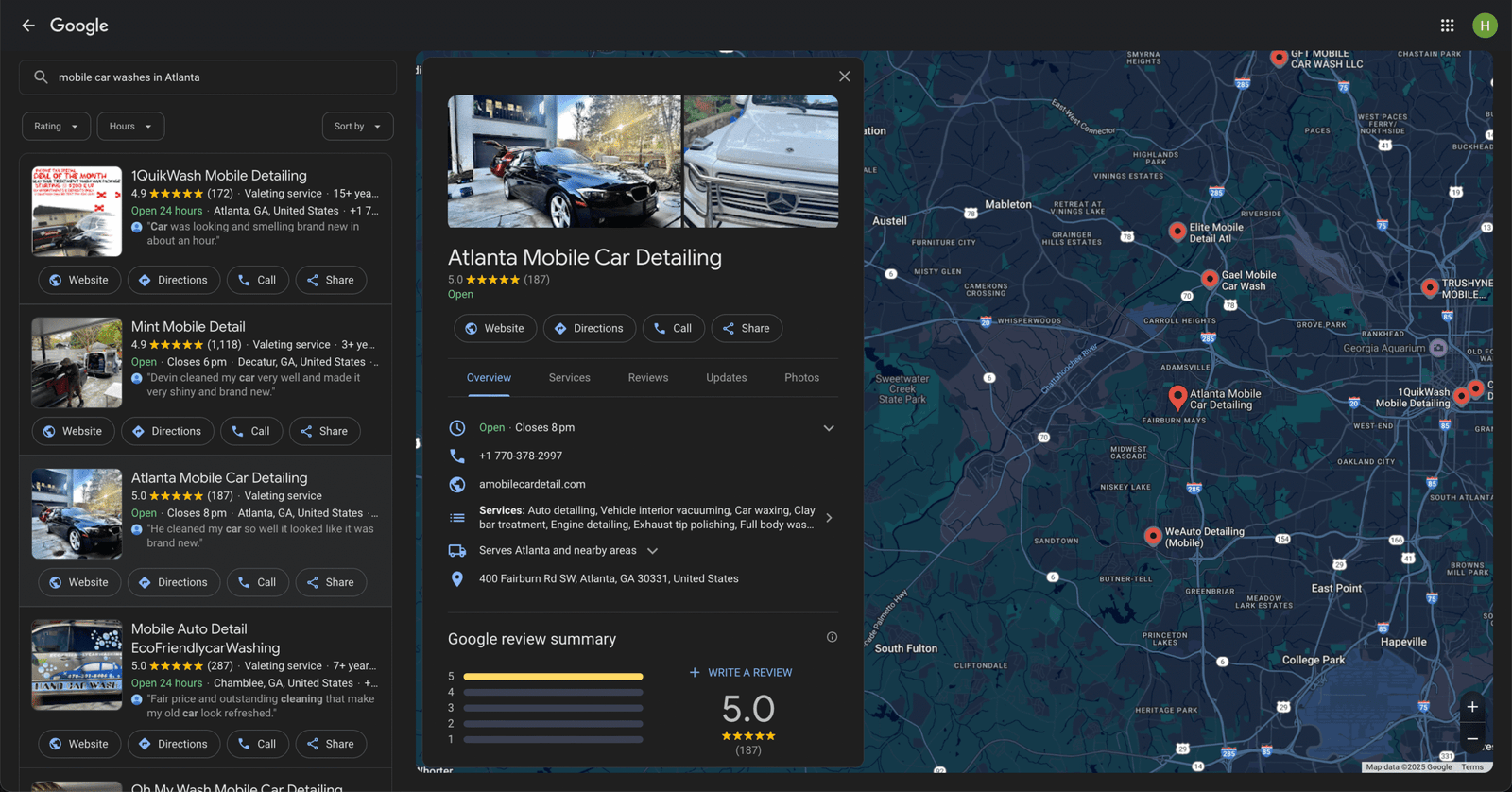Click the location pin icon beside 400 Fairburn Rd
Screen dimensions: 1512x792
click(457, 578)
